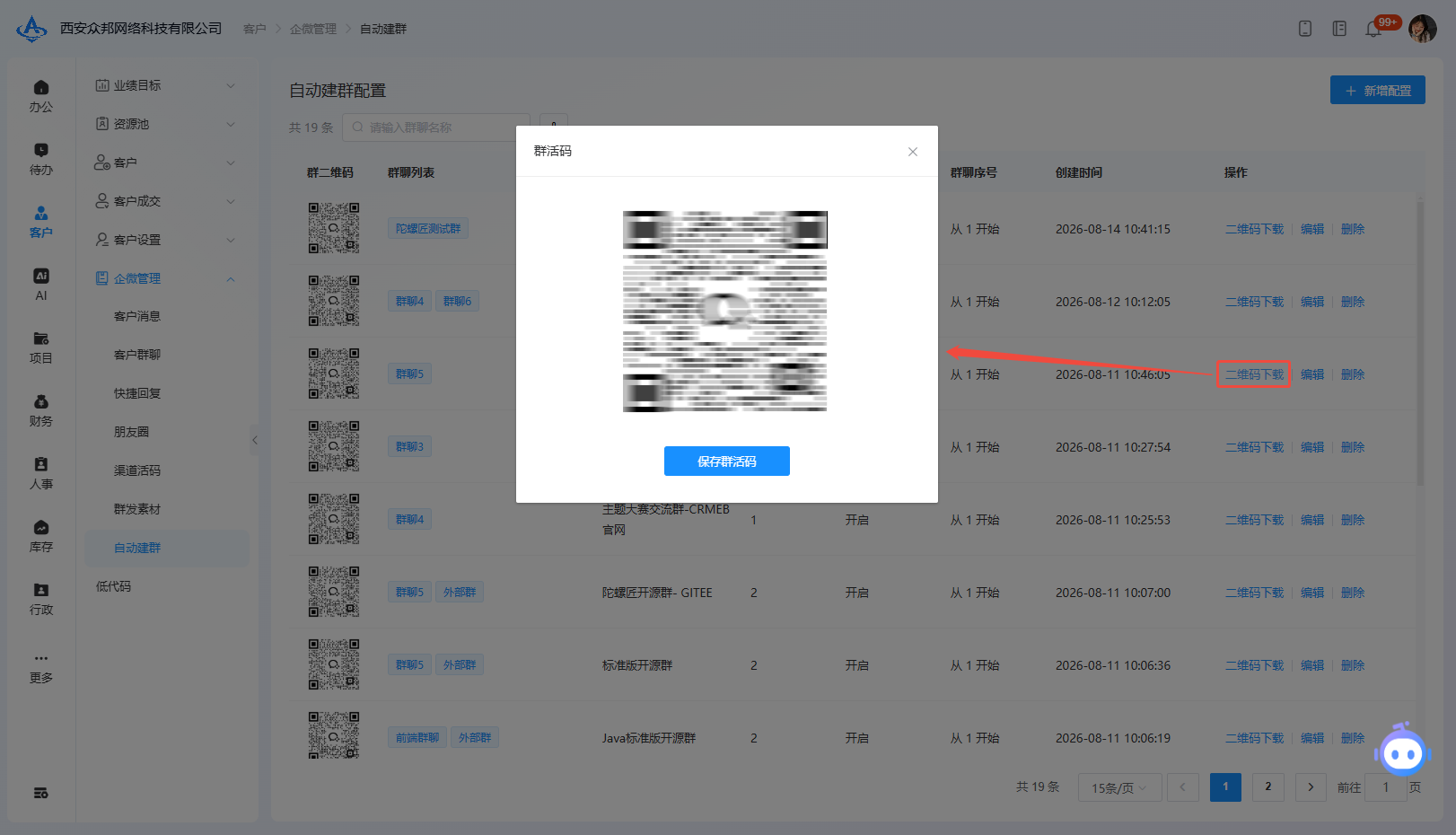The height and width of the screenshot is (835, 1456).
Task: Select the 自动建群 menu item
Action: 166,548
